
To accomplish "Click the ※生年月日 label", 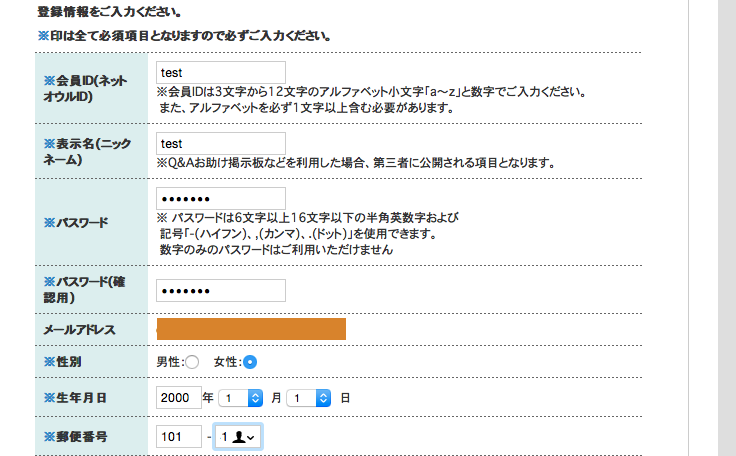I will [x=75, y=398].
